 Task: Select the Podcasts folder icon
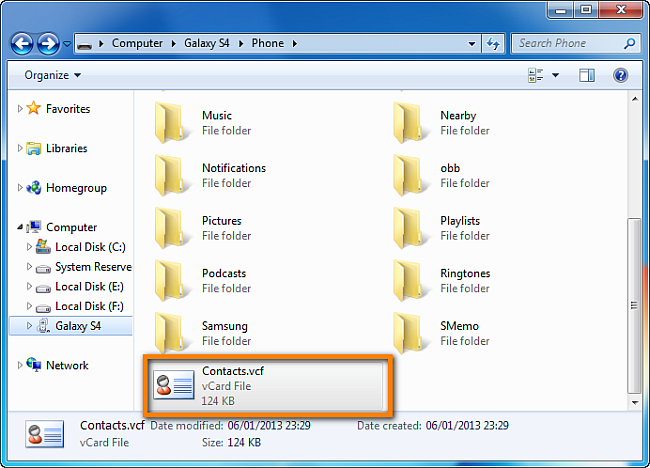click(170, 281)
